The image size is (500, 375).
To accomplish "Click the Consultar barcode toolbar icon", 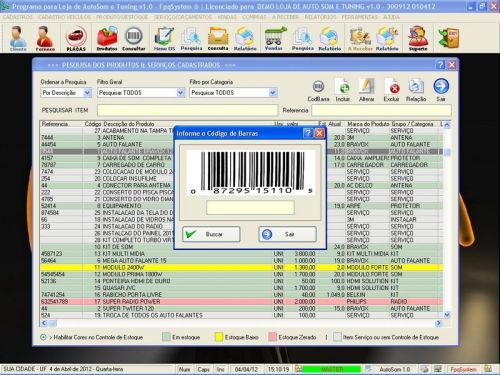I will (x=134, y=39).
